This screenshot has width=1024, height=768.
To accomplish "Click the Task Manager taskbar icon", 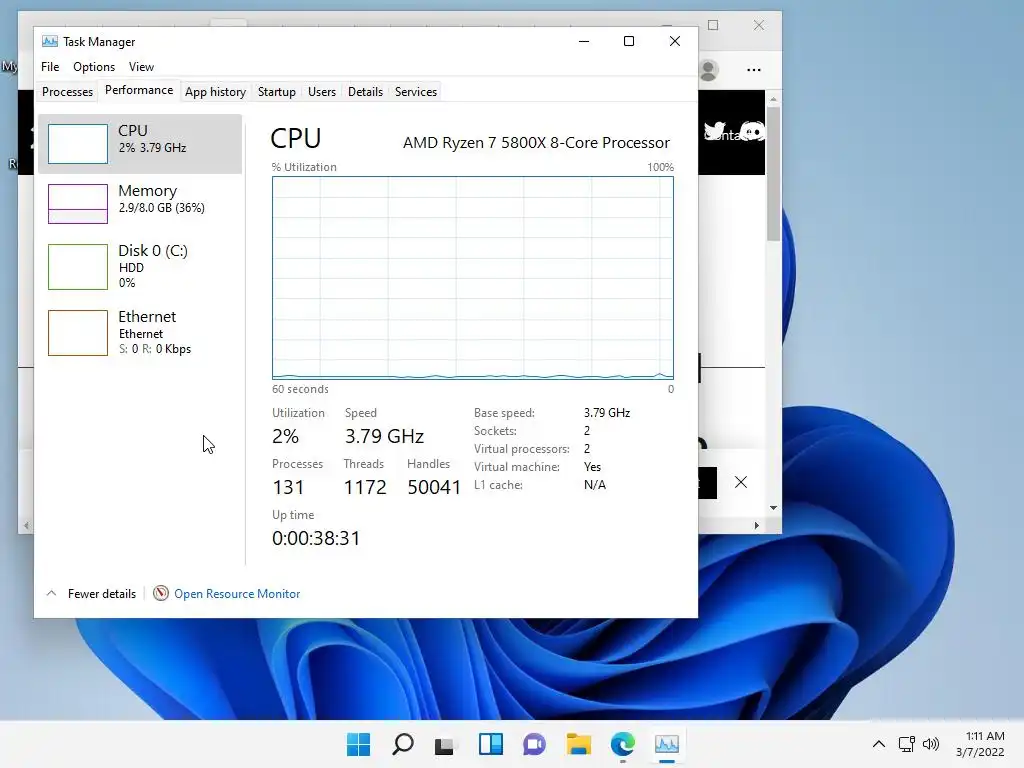I will (667, 744).
